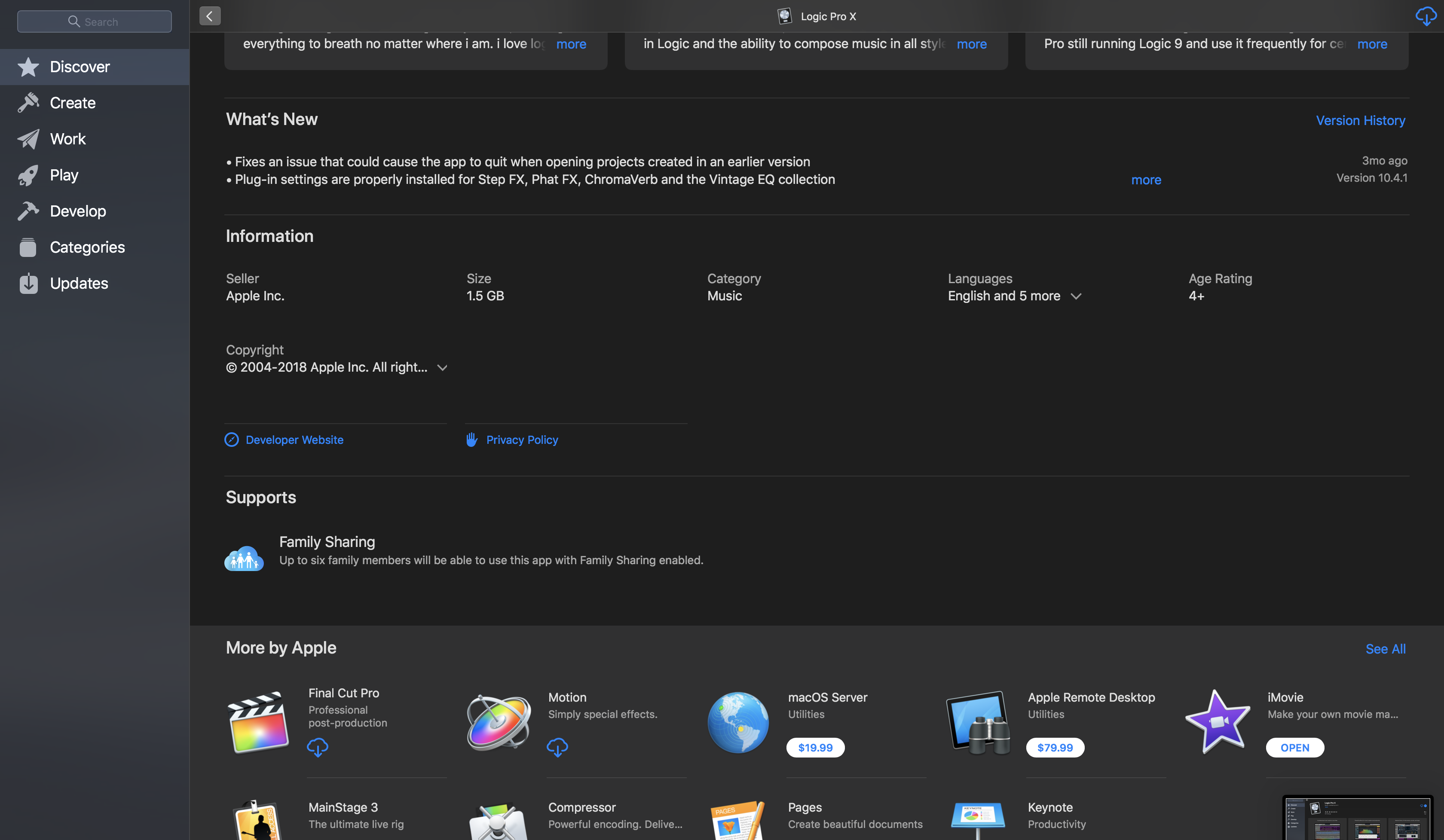Viewport: 1444px width, 840px height.
Task: Open Version History link
Action: (x=1360, y=121)
